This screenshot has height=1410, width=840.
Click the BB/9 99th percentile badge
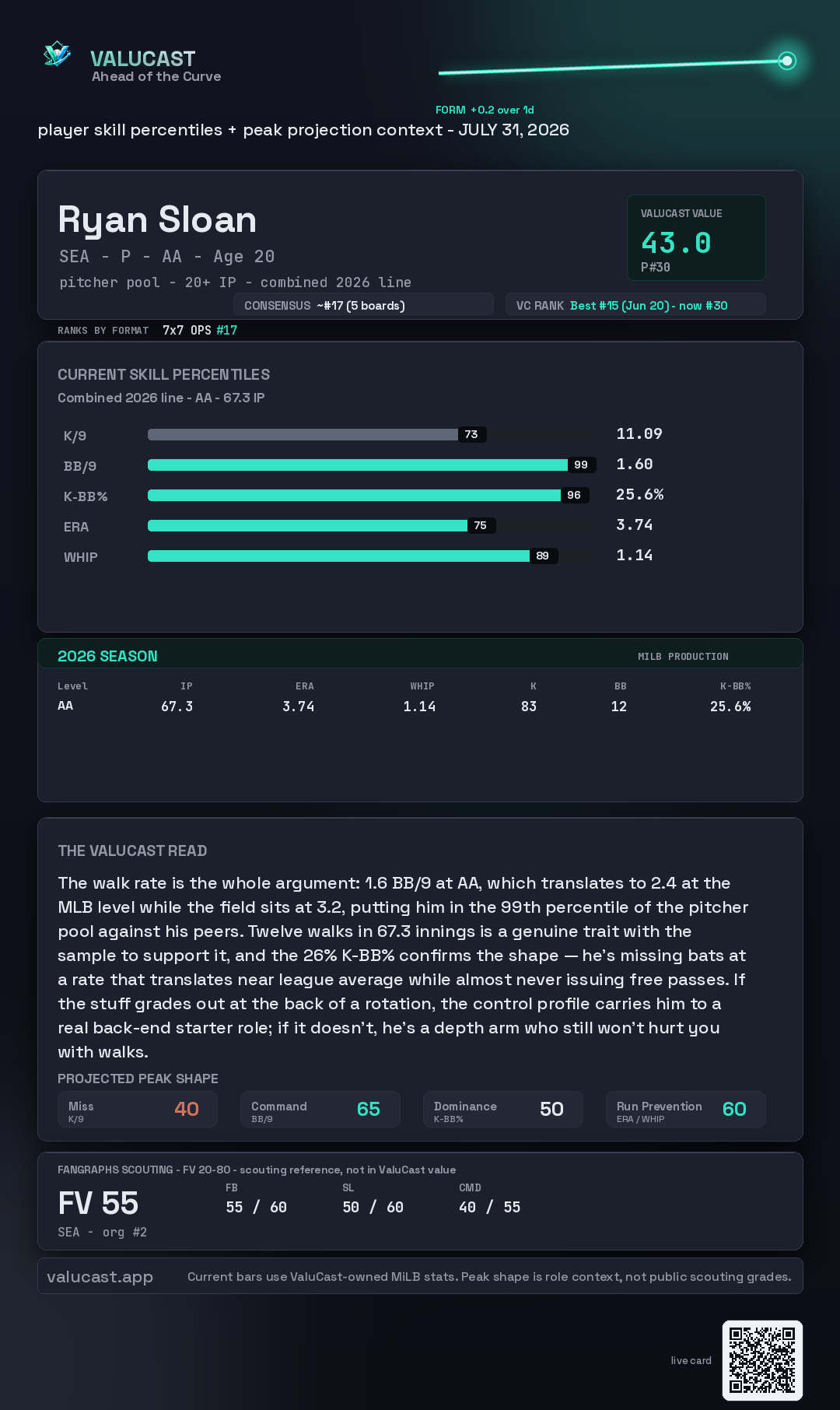[581, 465]
